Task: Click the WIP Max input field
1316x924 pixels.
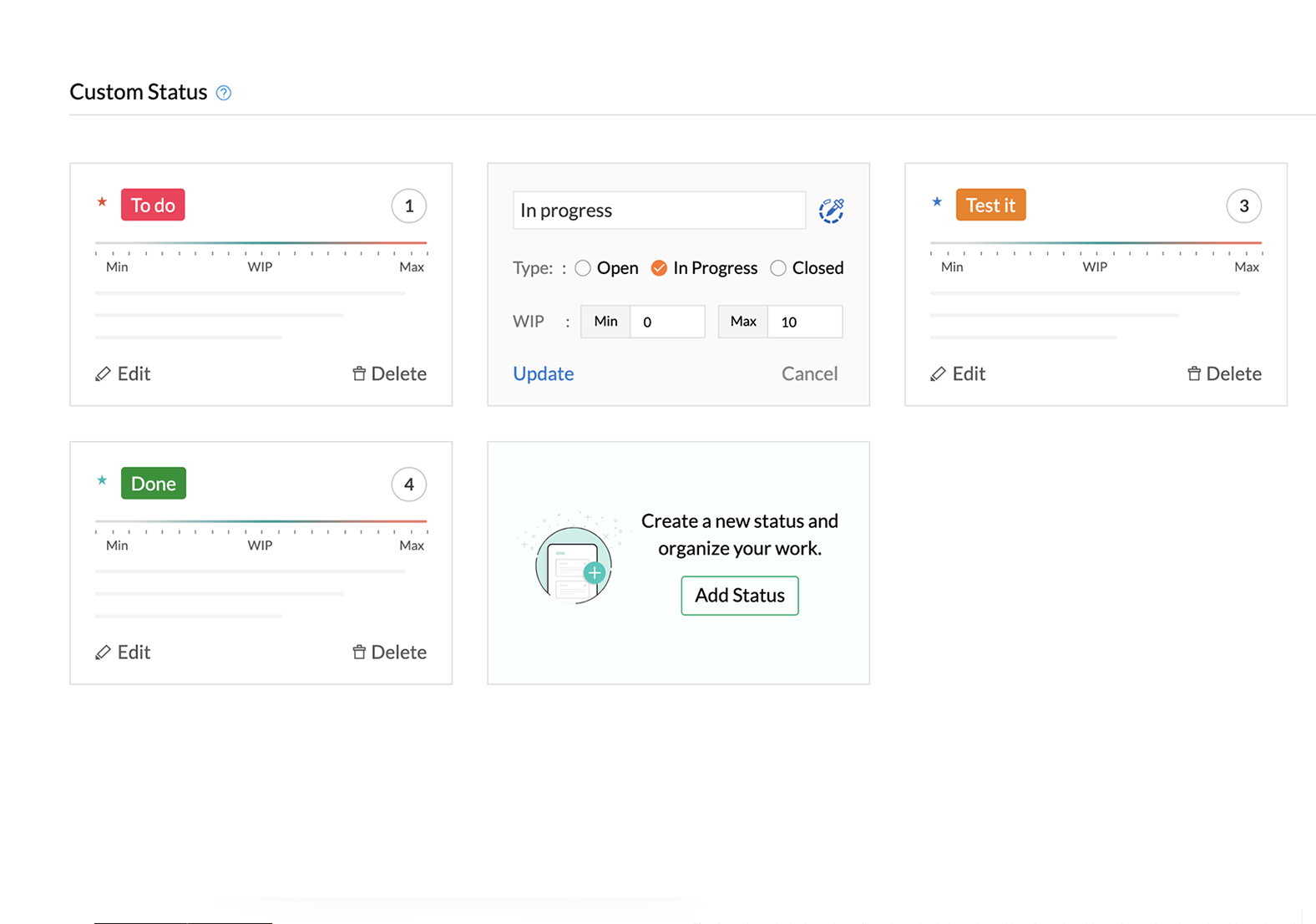Action: coord(804,322)
